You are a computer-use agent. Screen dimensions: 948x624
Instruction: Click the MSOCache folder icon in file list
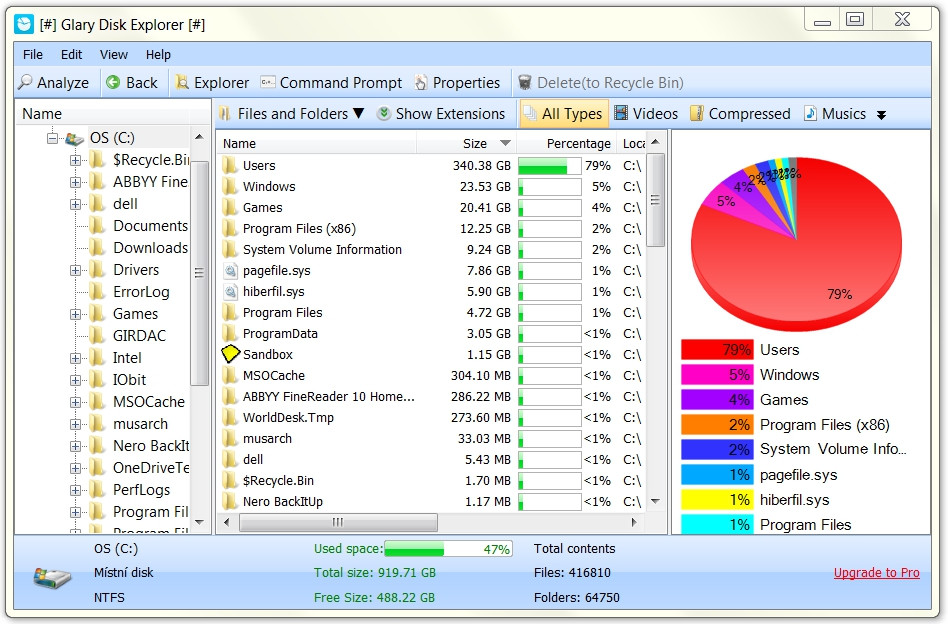pos(230,375)
